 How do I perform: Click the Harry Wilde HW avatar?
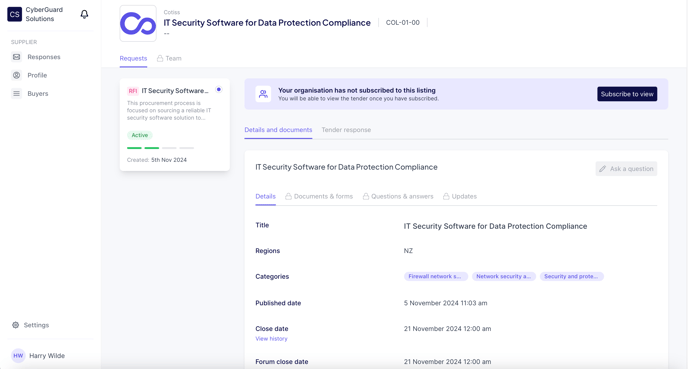point(18,356)
